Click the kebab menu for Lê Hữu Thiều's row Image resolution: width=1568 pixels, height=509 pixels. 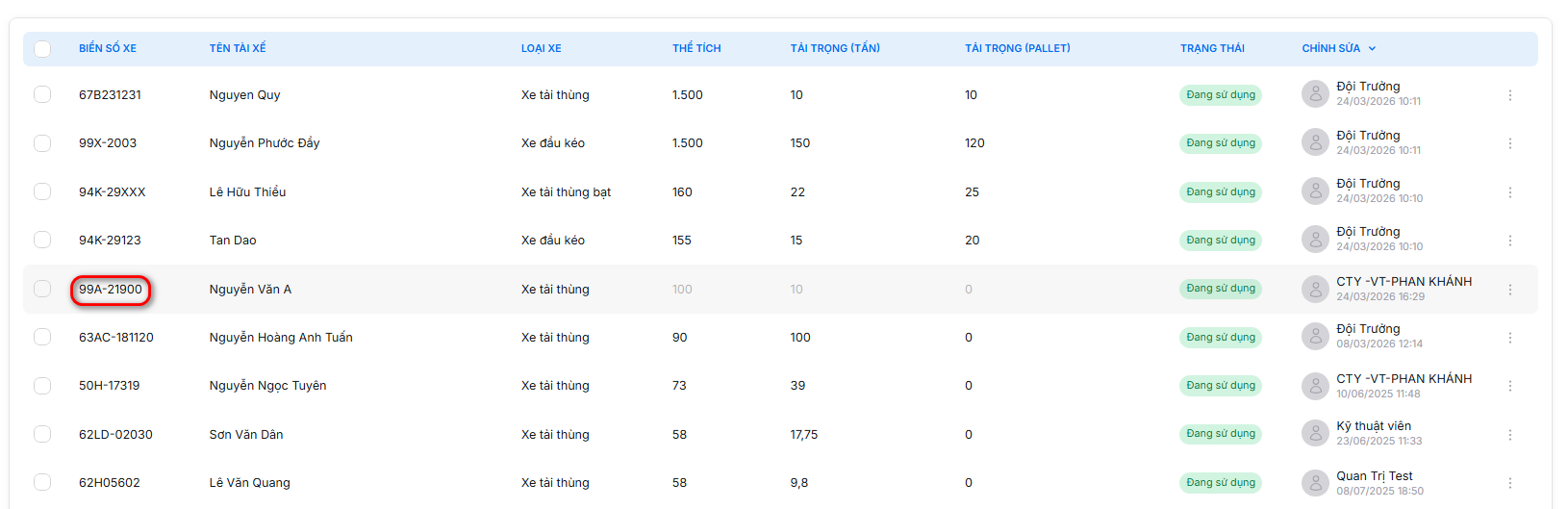[1509, 192]
